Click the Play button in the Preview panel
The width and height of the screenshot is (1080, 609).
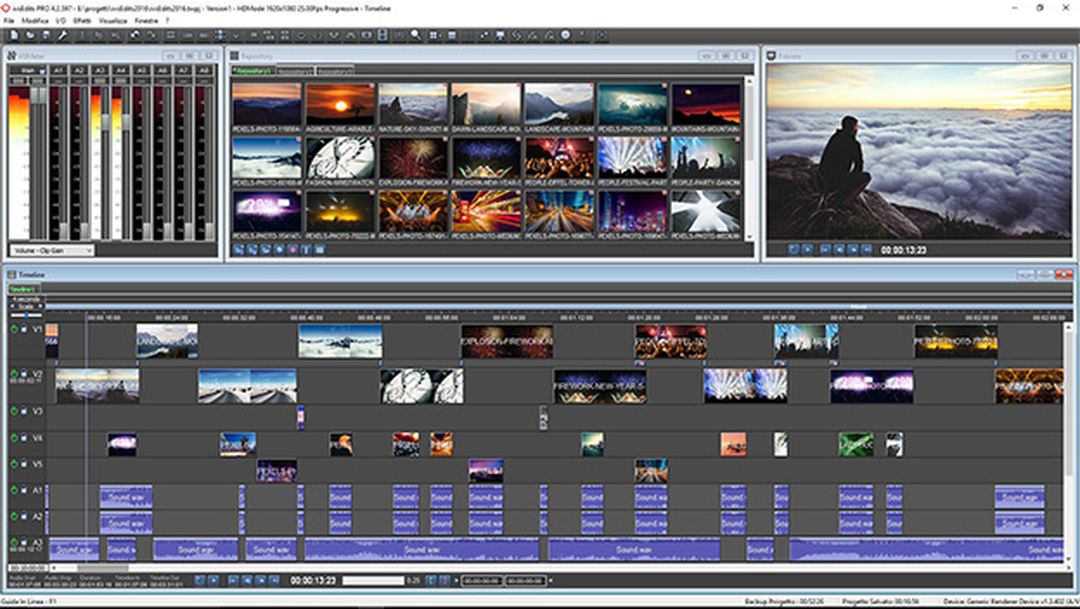tap(806, 250)
